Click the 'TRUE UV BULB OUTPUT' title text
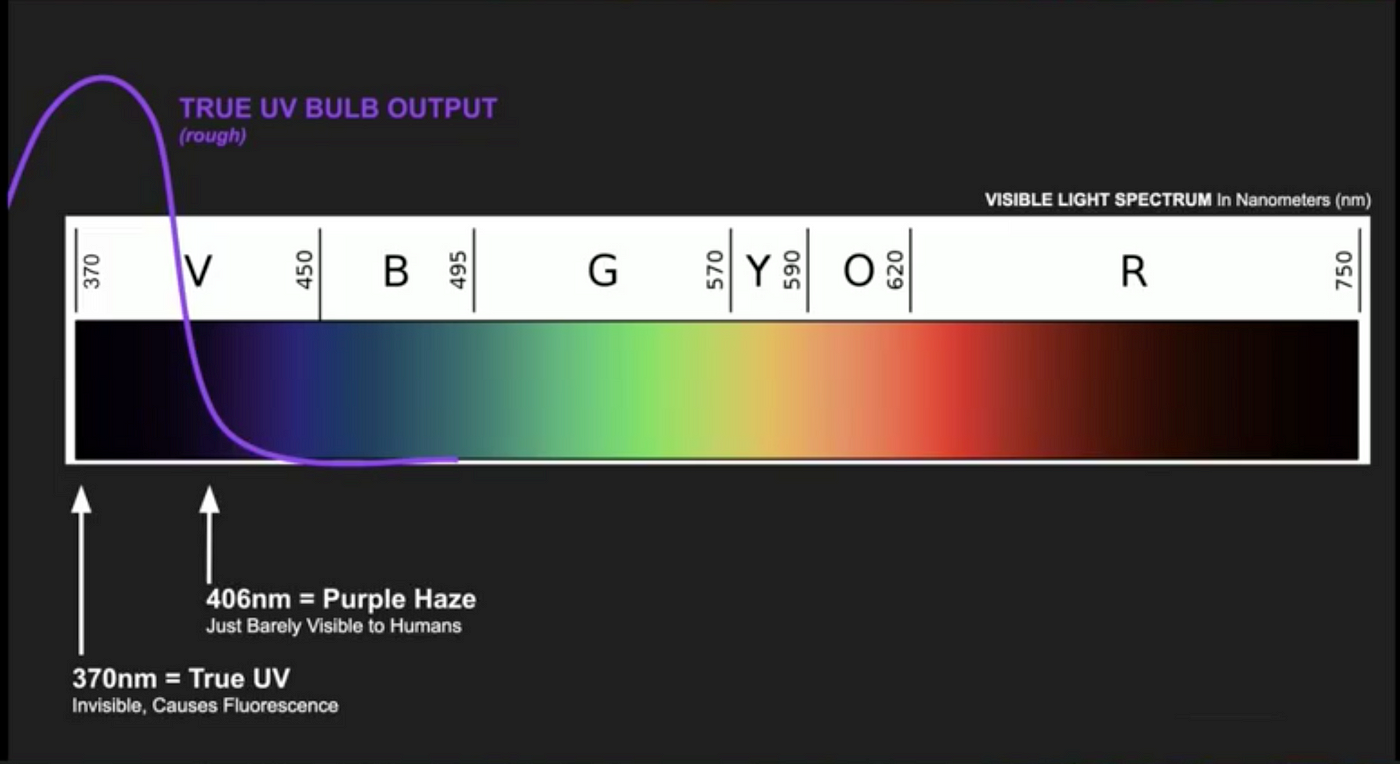Viewport: 1400px width, 764px height. pyautogui.click(x=338, y=109)
